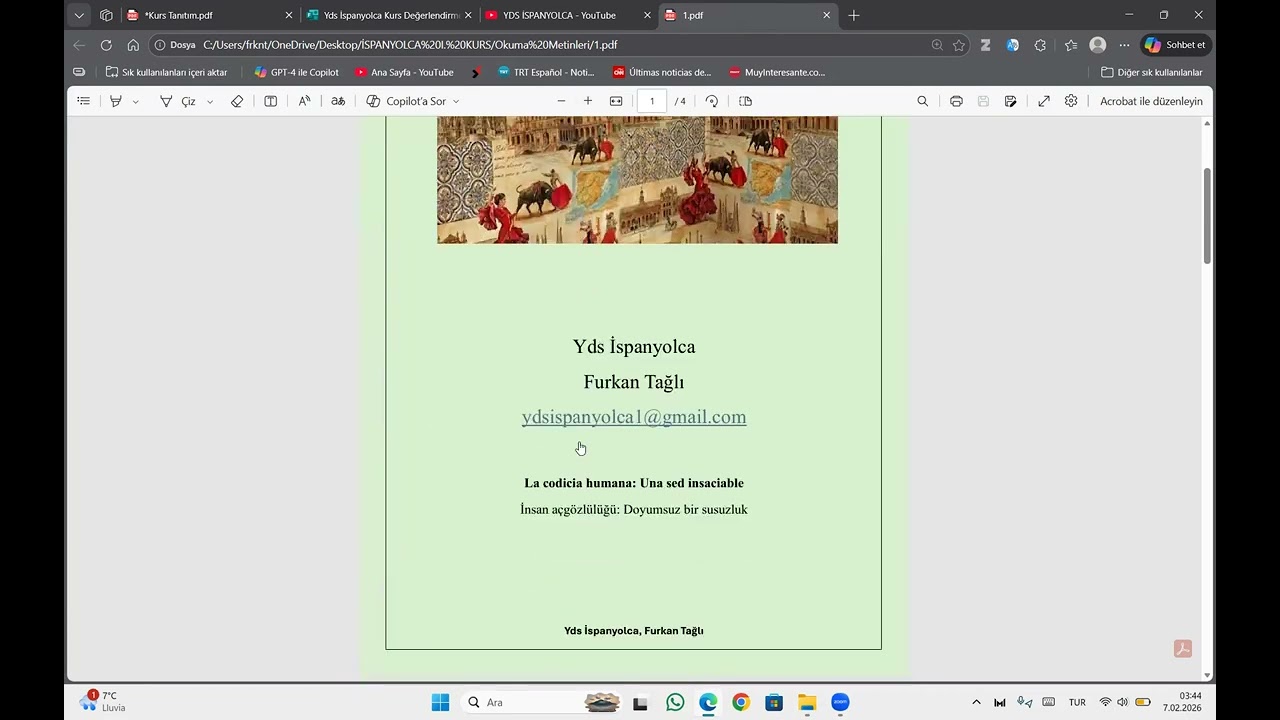
Task: Toggle fit to width view
Action: [616, 101]
